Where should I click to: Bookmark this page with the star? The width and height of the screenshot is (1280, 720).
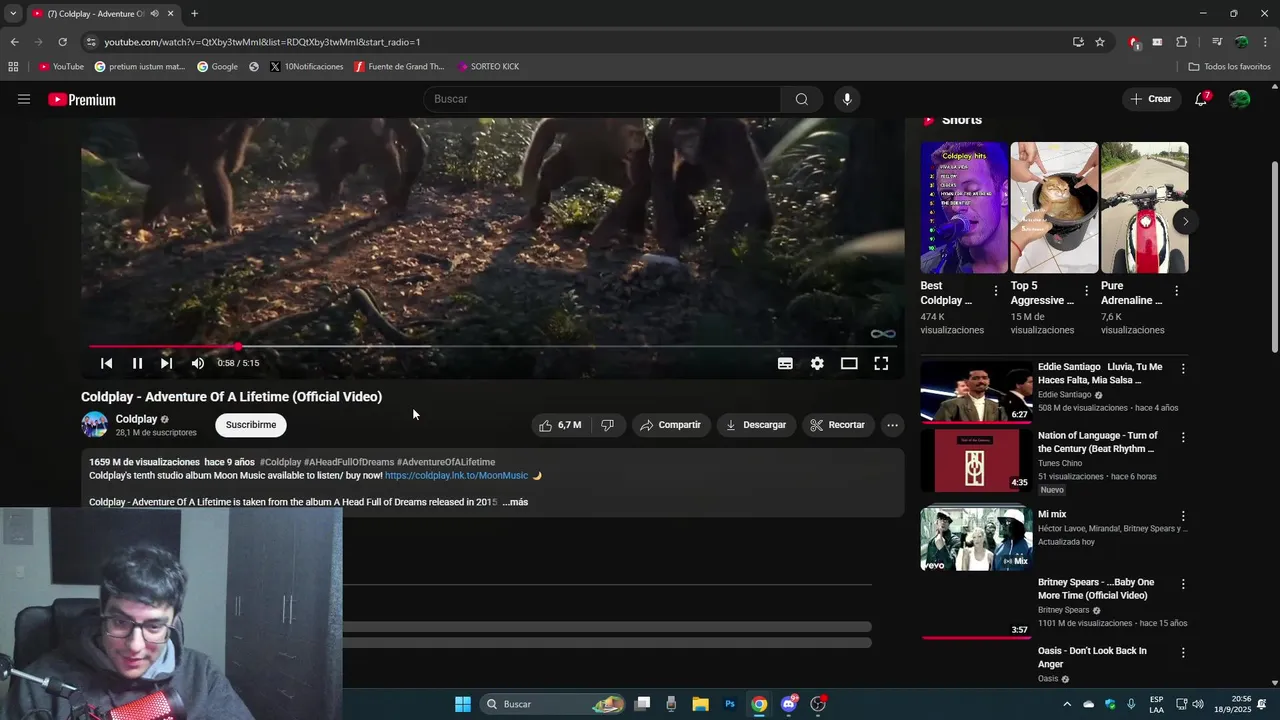(1100, 42)
